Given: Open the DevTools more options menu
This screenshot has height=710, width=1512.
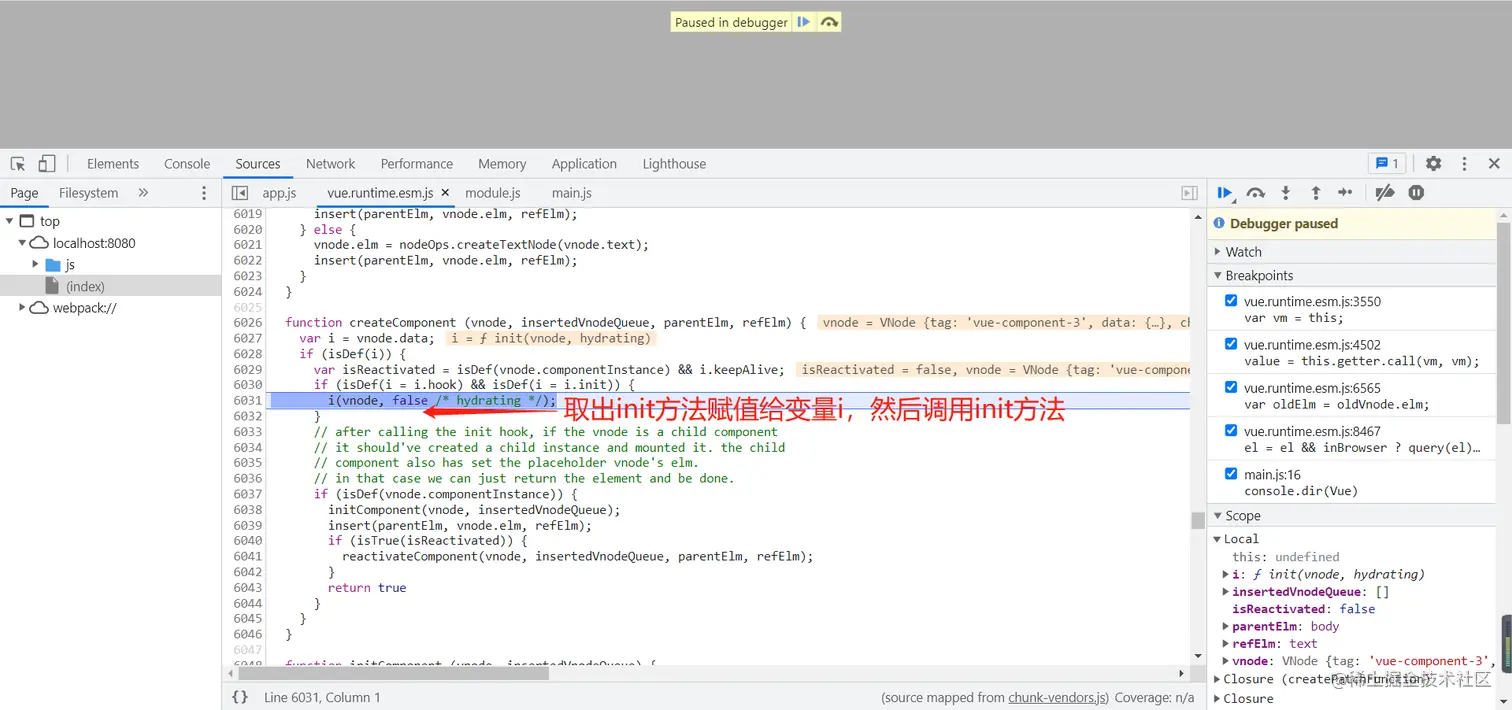Looking at the screenshot, I should pyautogui.click(x=1464, y=164).
